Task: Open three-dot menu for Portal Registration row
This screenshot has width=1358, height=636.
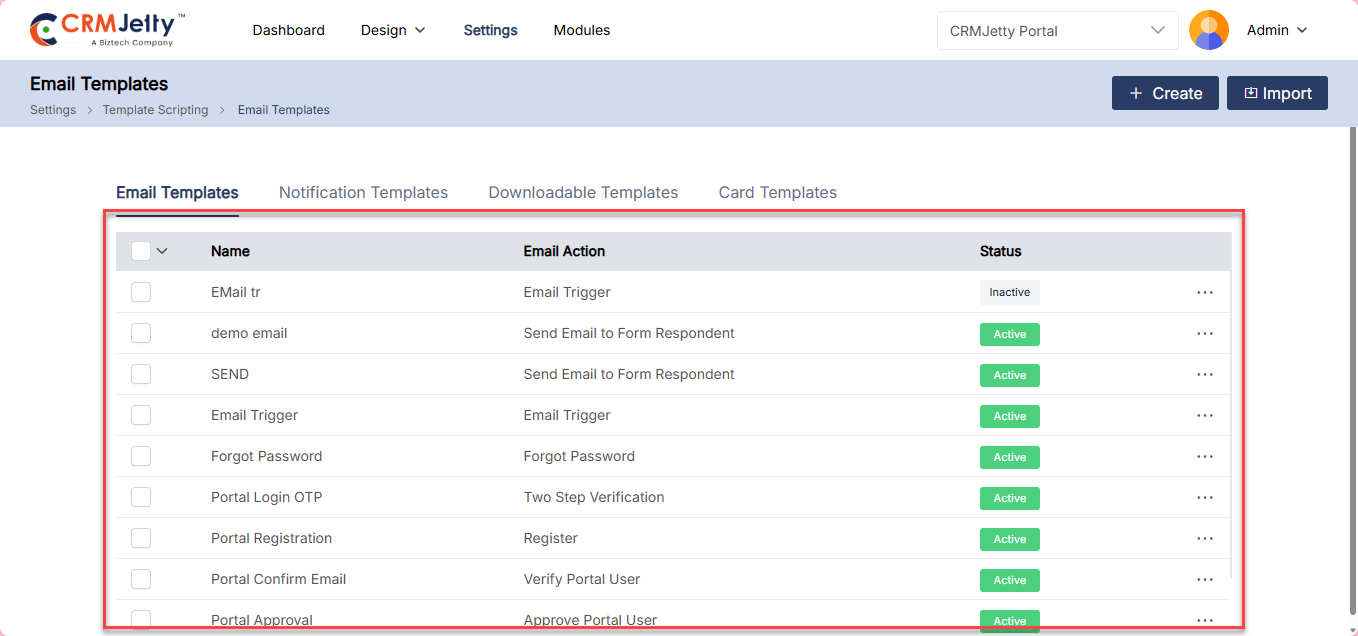Action: [x=1204, y=538]
